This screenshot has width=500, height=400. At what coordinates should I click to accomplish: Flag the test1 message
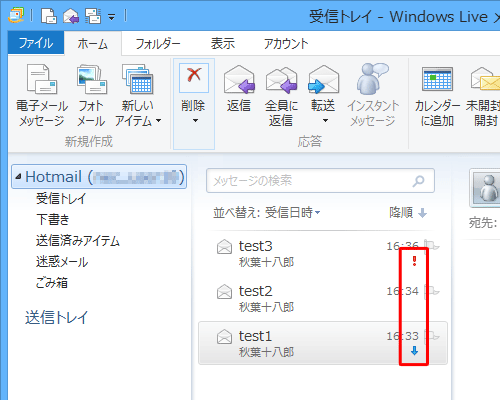[x=433, y=336]
